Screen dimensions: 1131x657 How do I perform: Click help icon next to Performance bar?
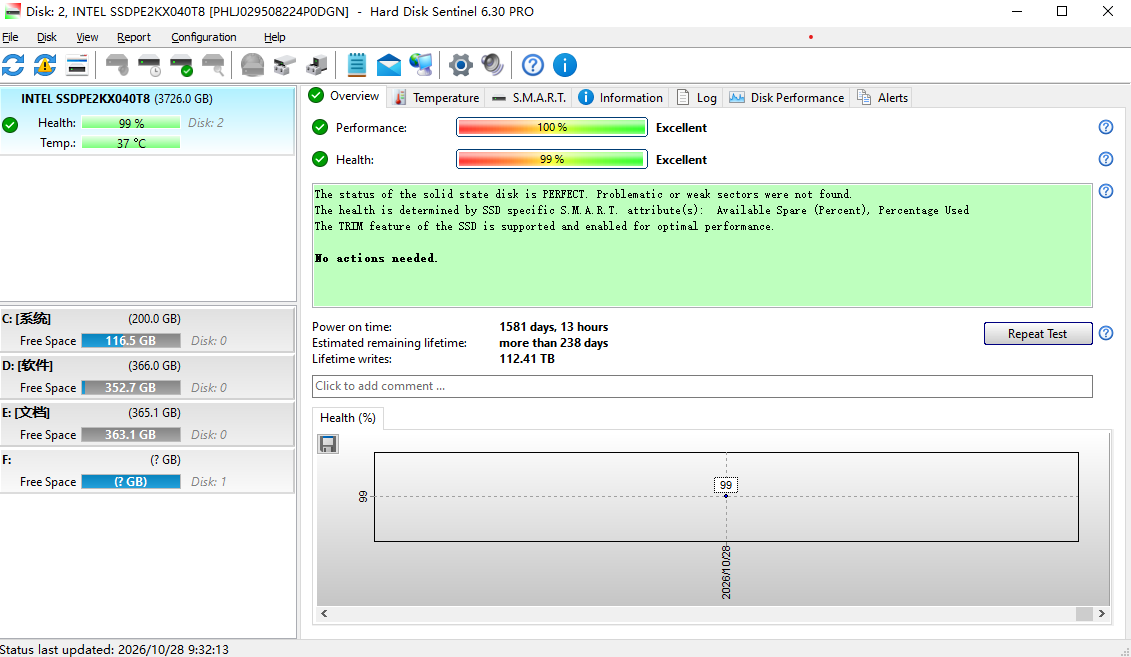(x=1106, y=127)
